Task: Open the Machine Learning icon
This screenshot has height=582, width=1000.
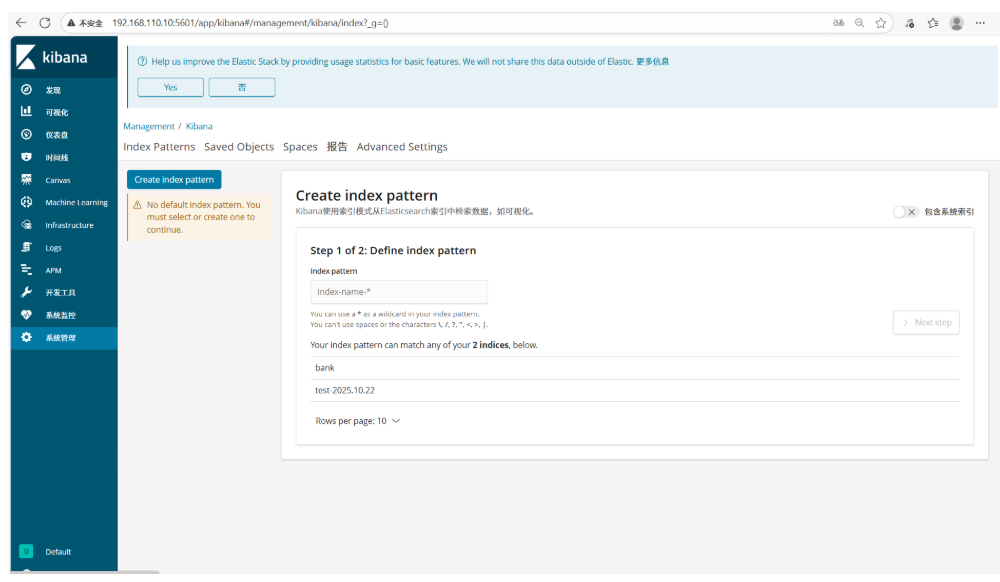Action: [x=26, y=202]
